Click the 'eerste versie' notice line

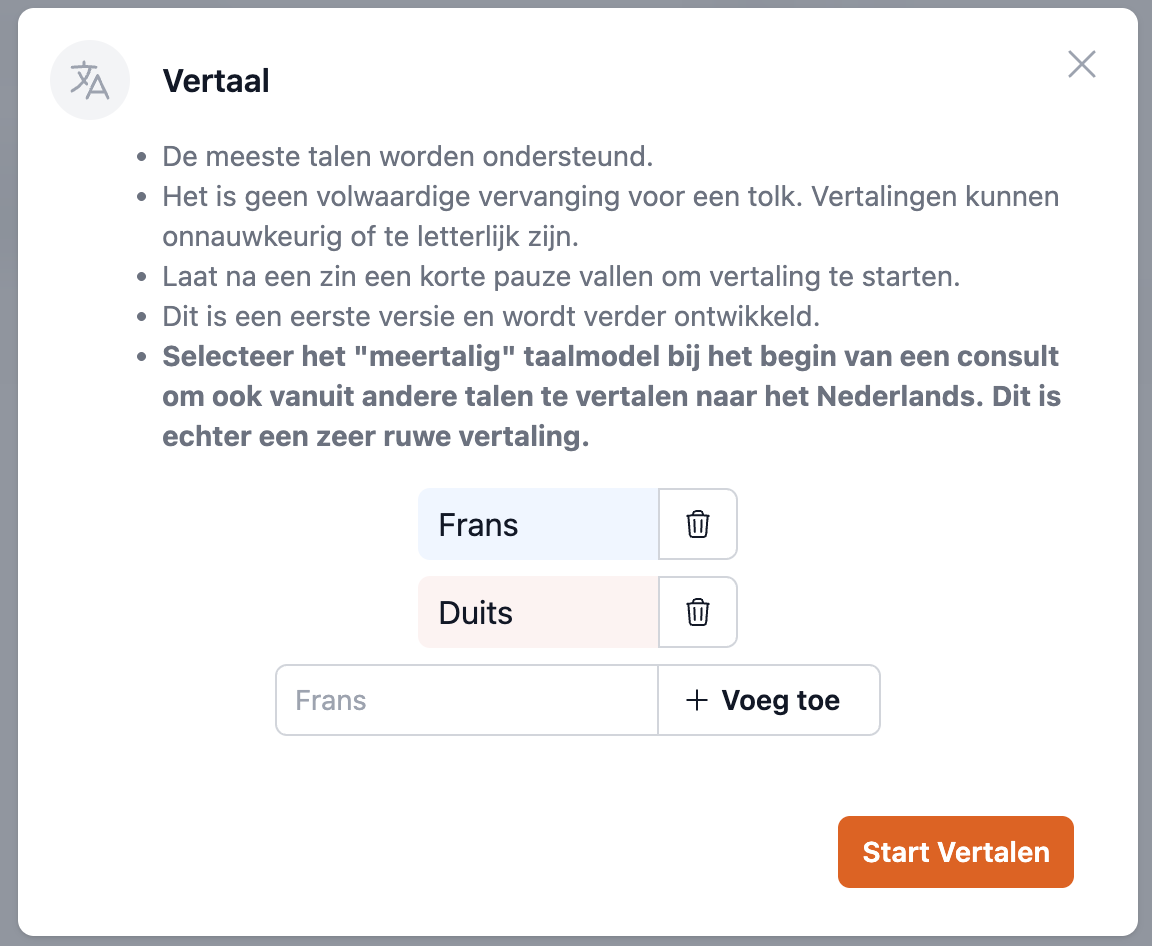[491, 316]
